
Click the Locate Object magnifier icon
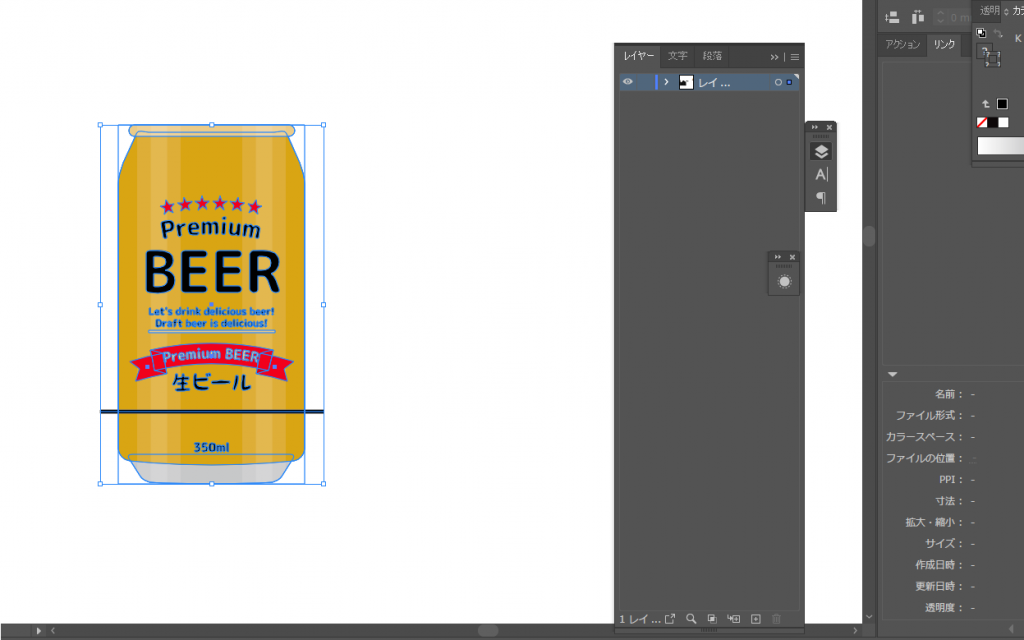click(x=691, y=619)
